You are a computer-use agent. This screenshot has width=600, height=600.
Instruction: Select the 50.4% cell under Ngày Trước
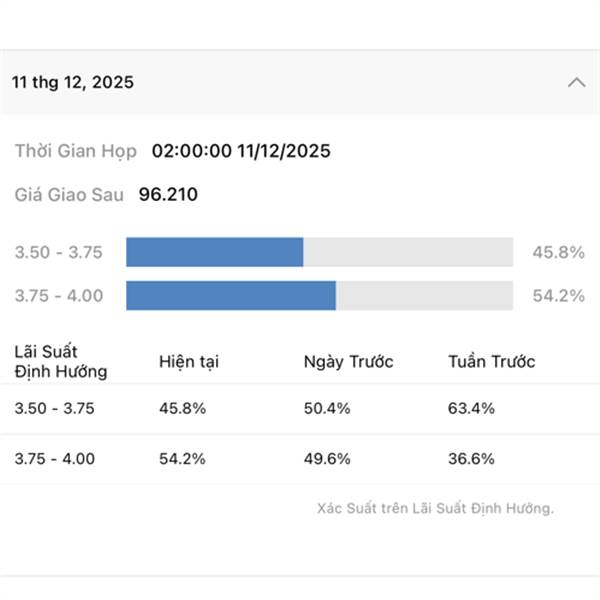[x=327, y=409]
